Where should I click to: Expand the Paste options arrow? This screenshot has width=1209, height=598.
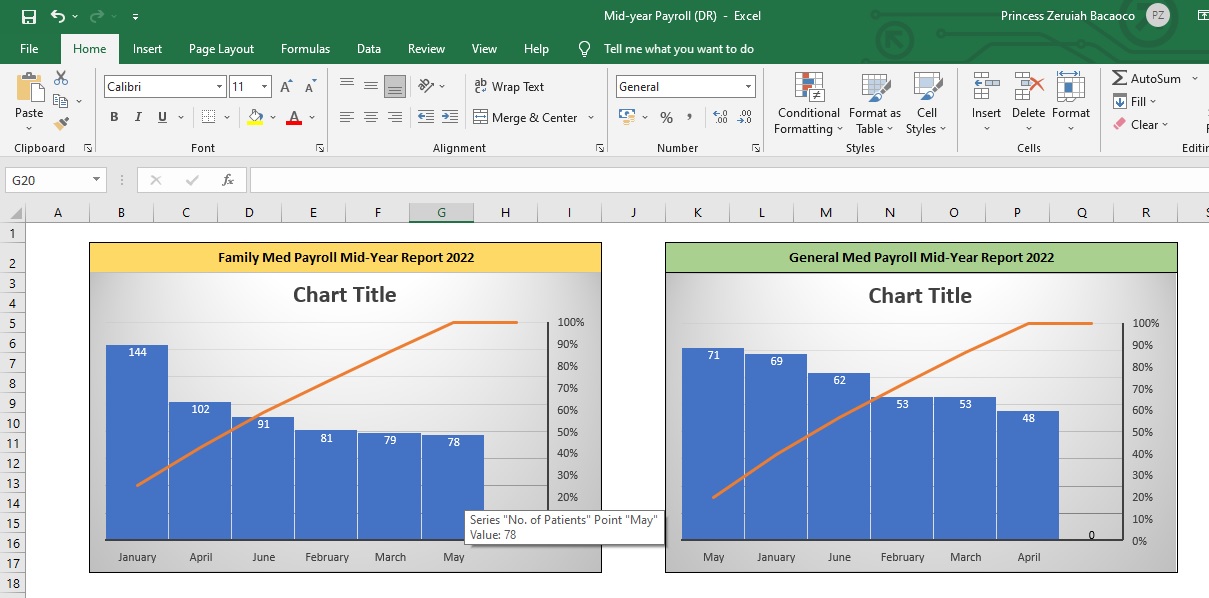point(29,127)
